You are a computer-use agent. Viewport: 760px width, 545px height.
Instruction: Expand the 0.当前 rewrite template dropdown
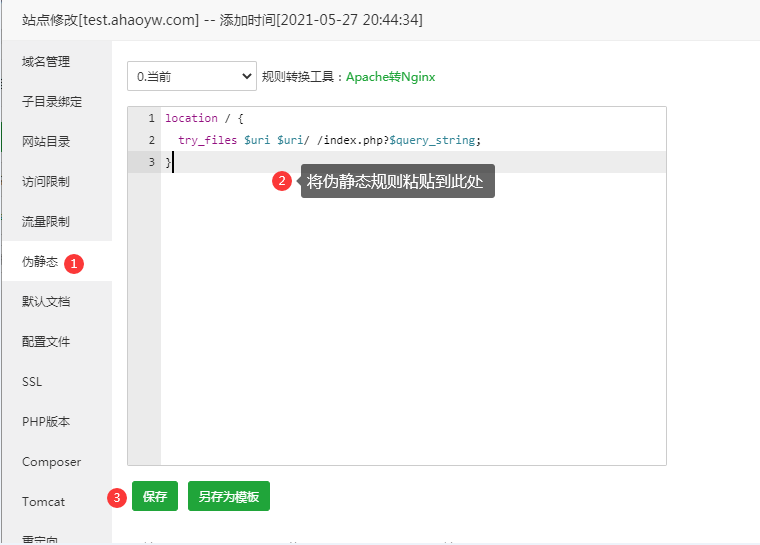pyautogui.click(x=192, y=76)
